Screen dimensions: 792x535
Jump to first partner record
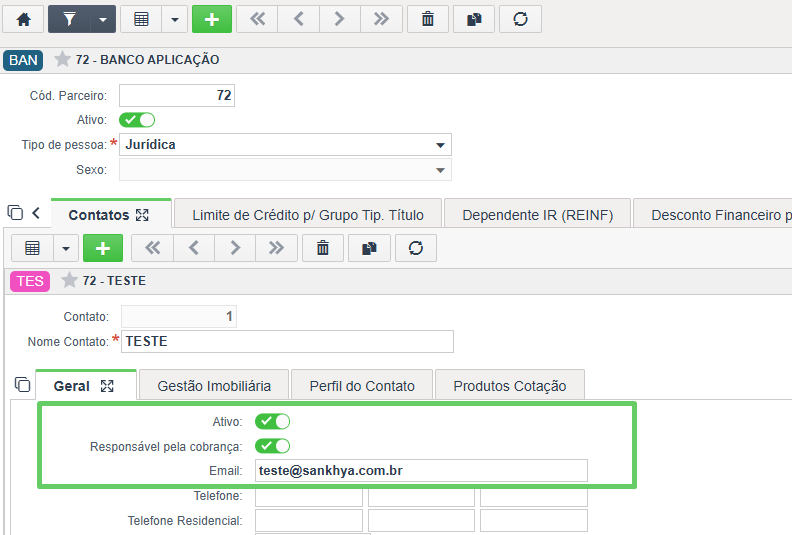pos(257,19)
